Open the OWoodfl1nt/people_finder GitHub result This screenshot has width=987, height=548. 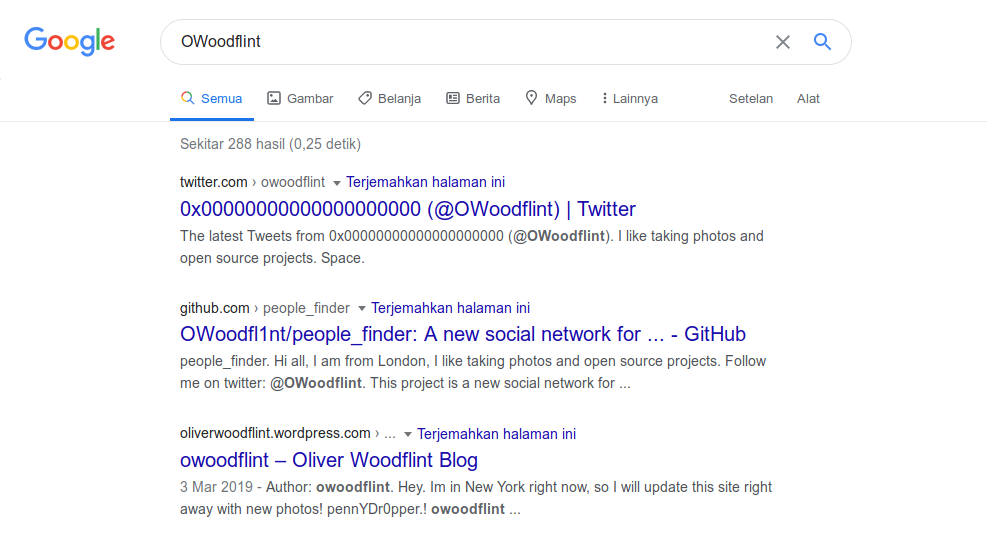(463, 334)
